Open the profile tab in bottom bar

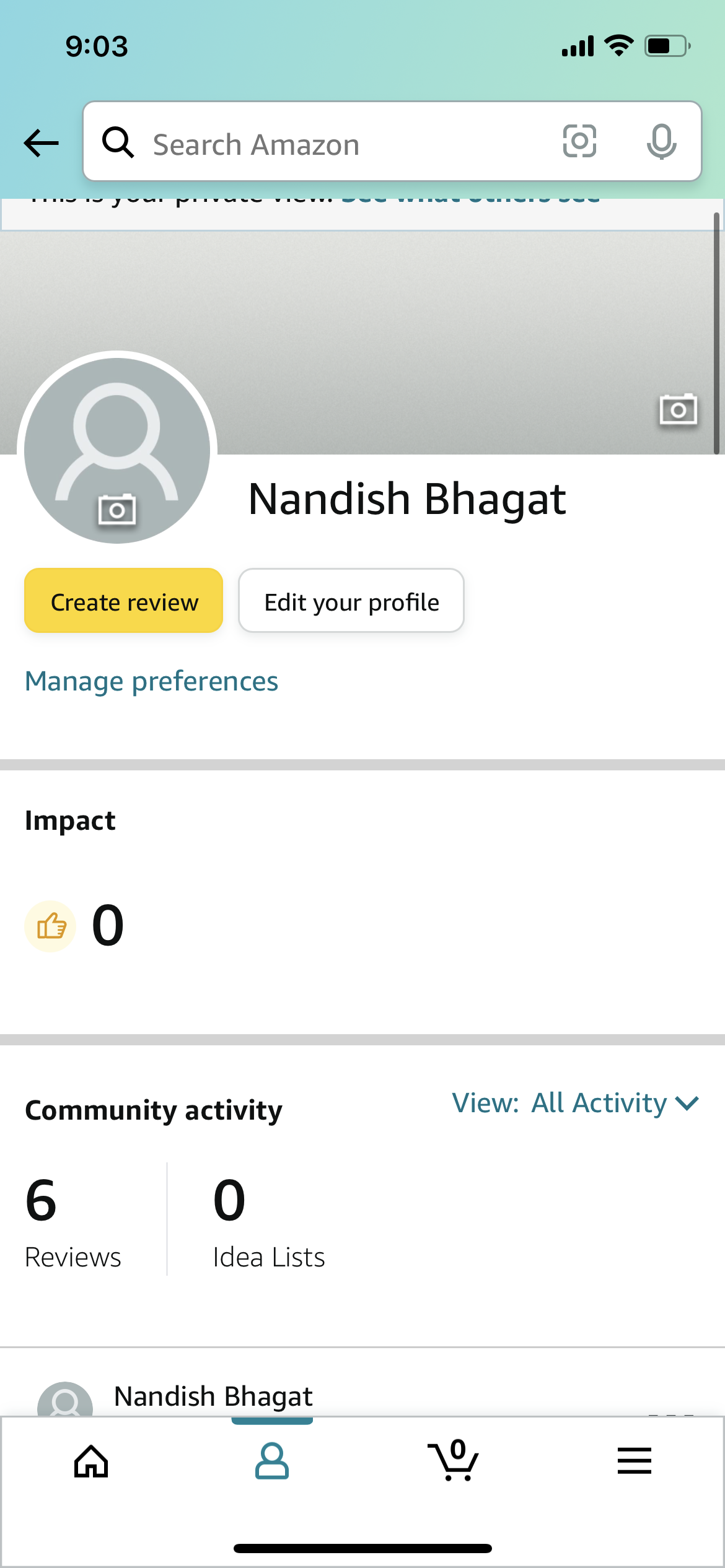click(x=272, y=1461)
